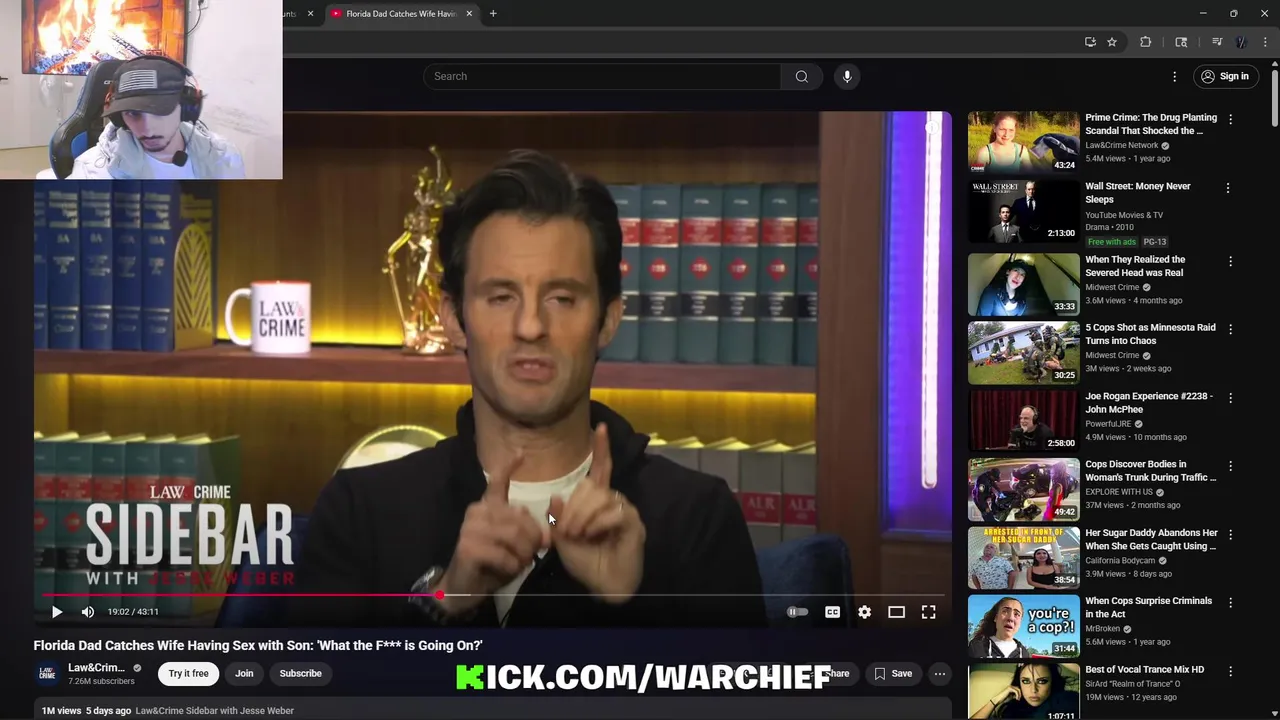Click the EXPLORE WITH US channel name

pyautogui.click(x=1119, y=492)
